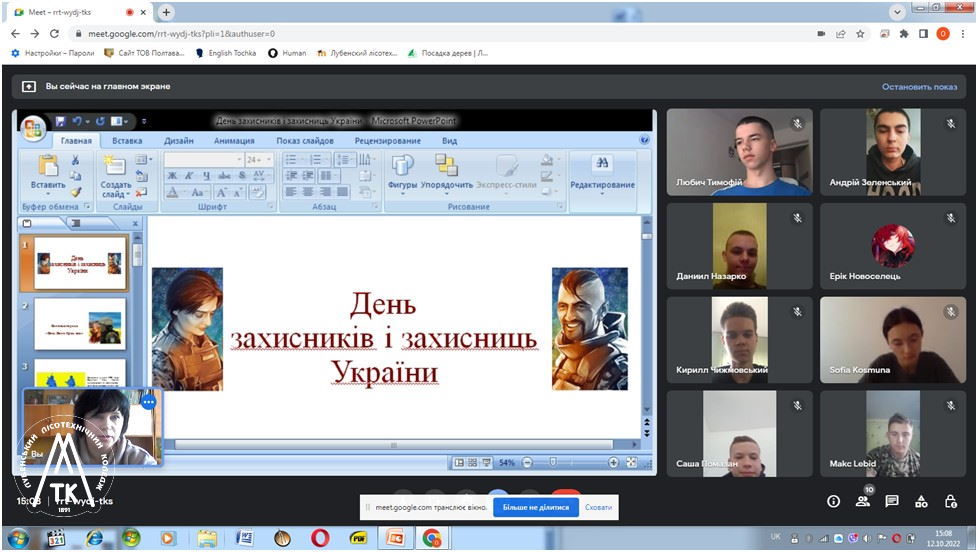Expand Абзац paragraph dialog launcher
The width and height of the screenshot is (978, 552).
coord(375,206)
